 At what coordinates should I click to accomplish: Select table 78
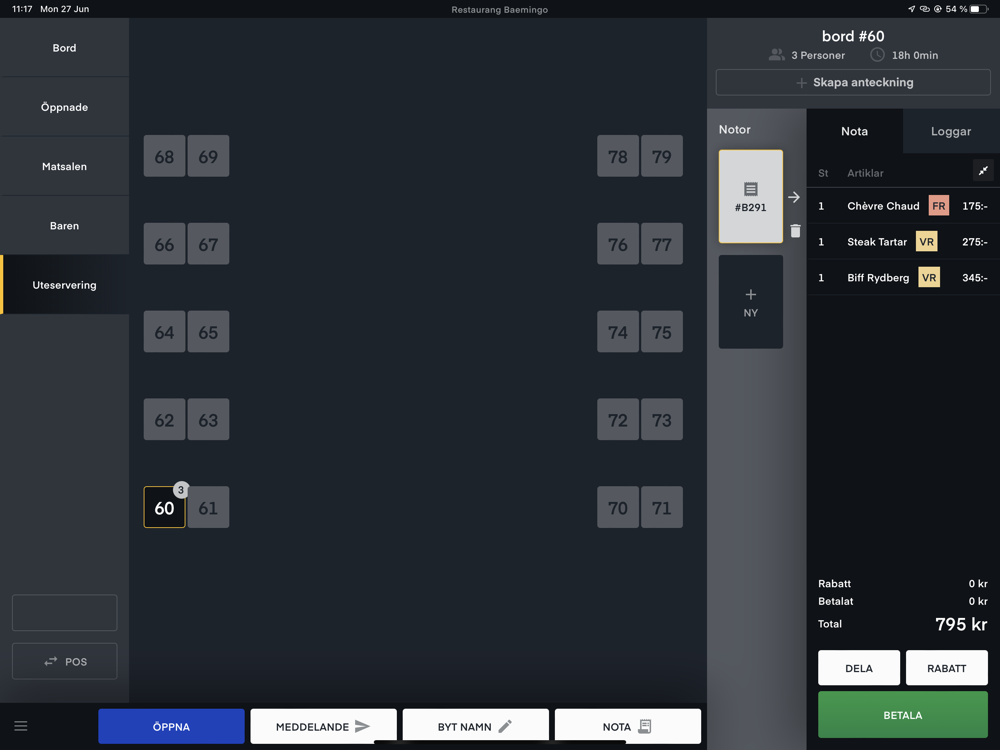pos(618,156)
